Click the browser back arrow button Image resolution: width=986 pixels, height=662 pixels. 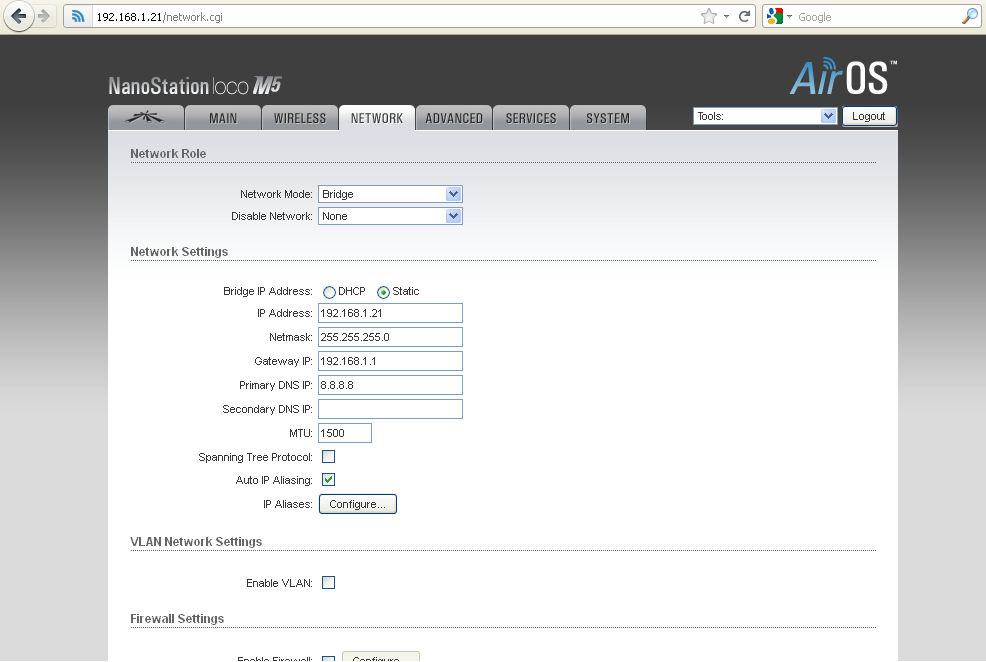[x=18, y=16]
